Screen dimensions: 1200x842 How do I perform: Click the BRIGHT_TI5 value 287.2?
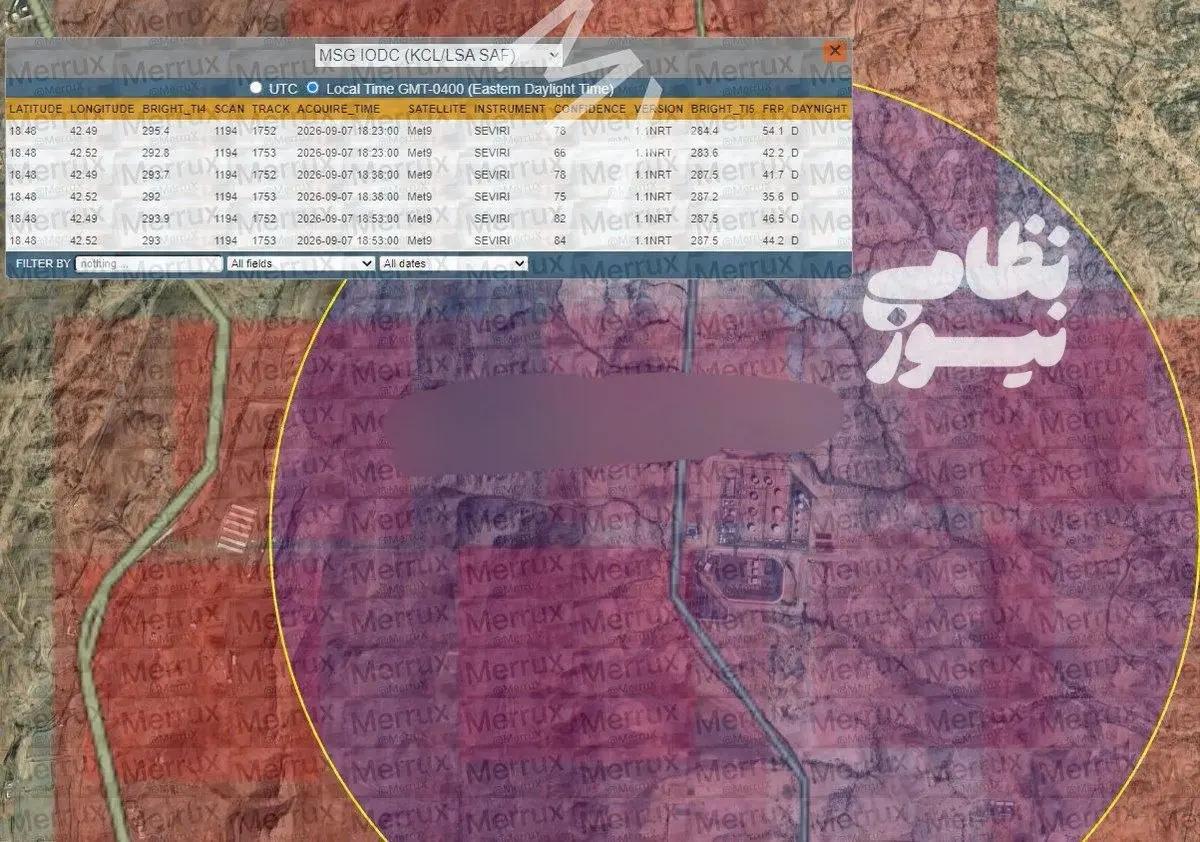(x=704, y=197)
